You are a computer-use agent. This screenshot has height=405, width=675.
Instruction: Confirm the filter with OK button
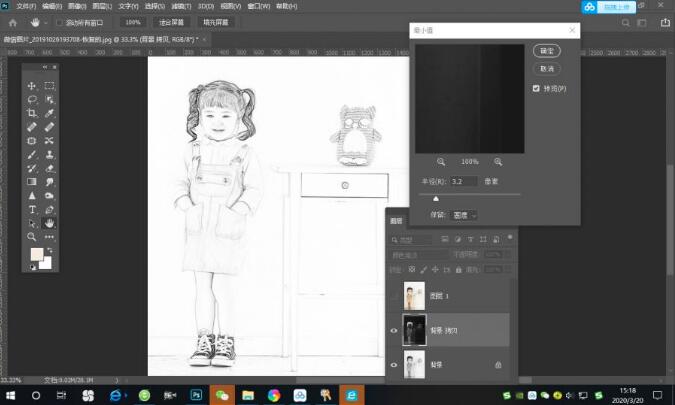pyautogui.click(x=547, y=51)
